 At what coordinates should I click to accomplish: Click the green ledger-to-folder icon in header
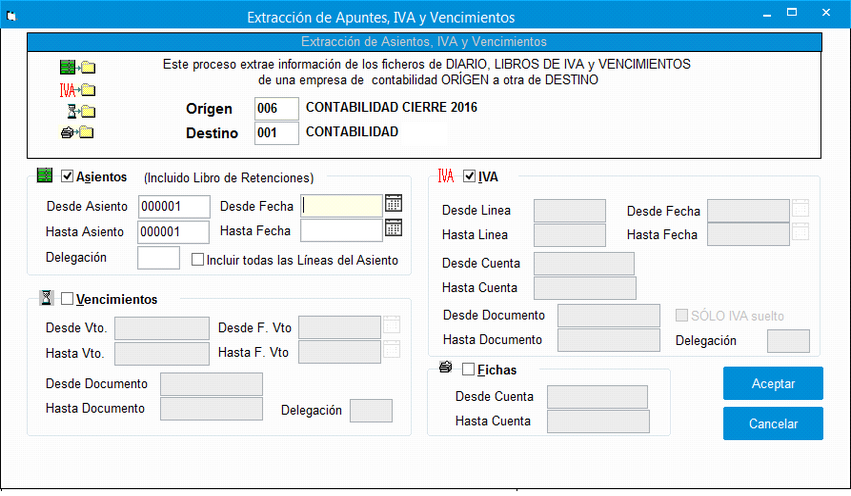(x=78, y=67)
